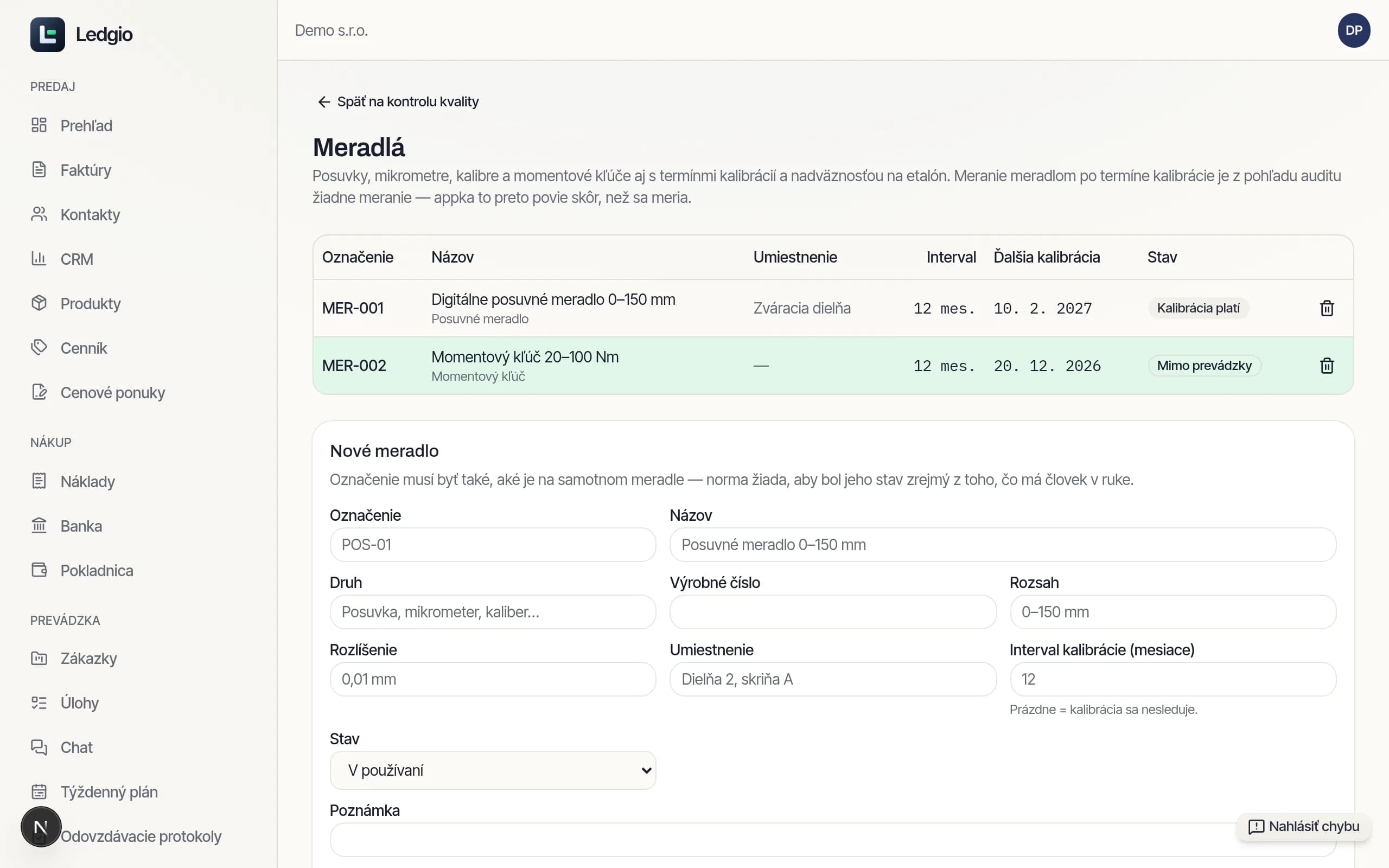Click the 'Kalibrácia platí' status badge
The height and width of the screenshot is (868, 1389).
(1198, 308)
